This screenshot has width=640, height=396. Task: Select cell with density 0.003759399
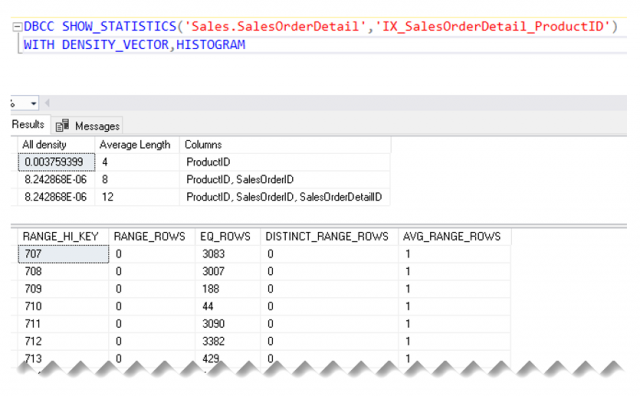tap(56, 162)
